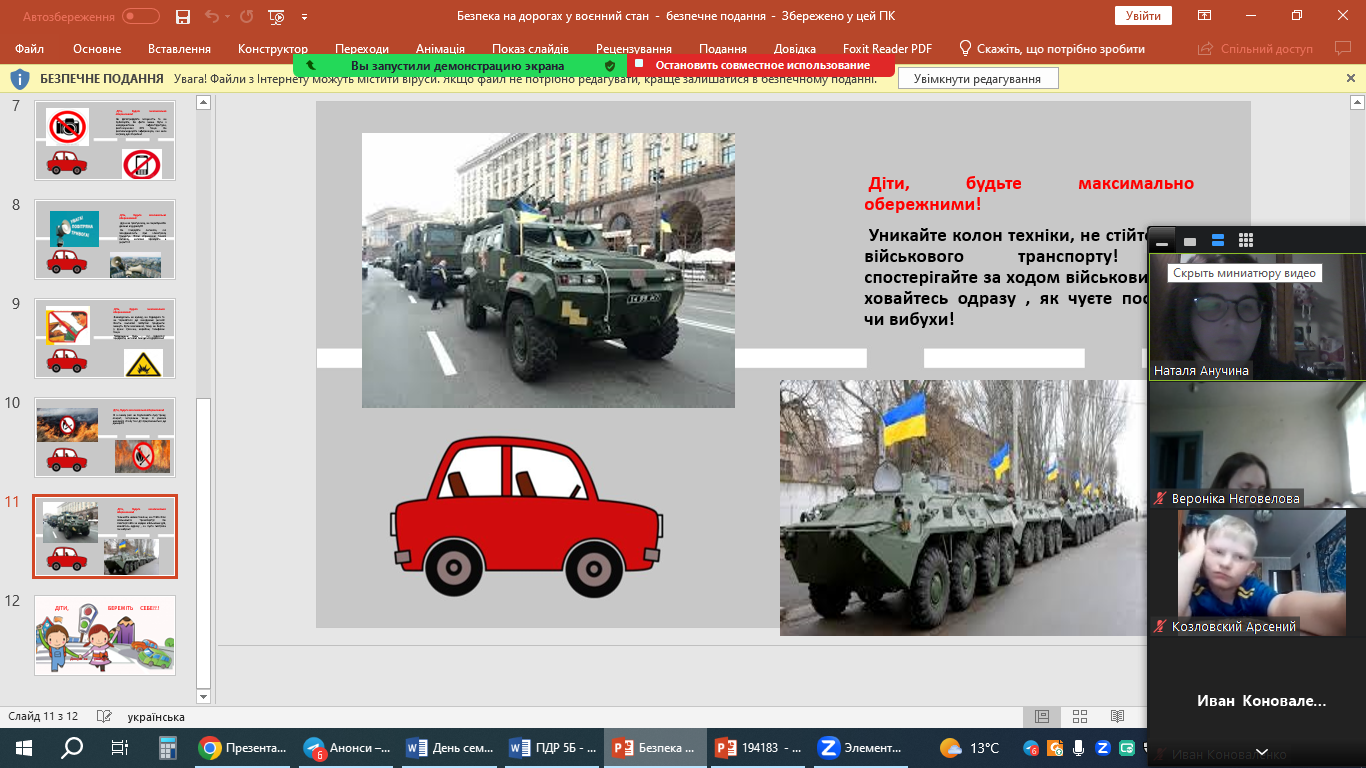Open the comments speech bubble icon
1366x768 pixels.
pyautogui.click(x=1342, y=48)
